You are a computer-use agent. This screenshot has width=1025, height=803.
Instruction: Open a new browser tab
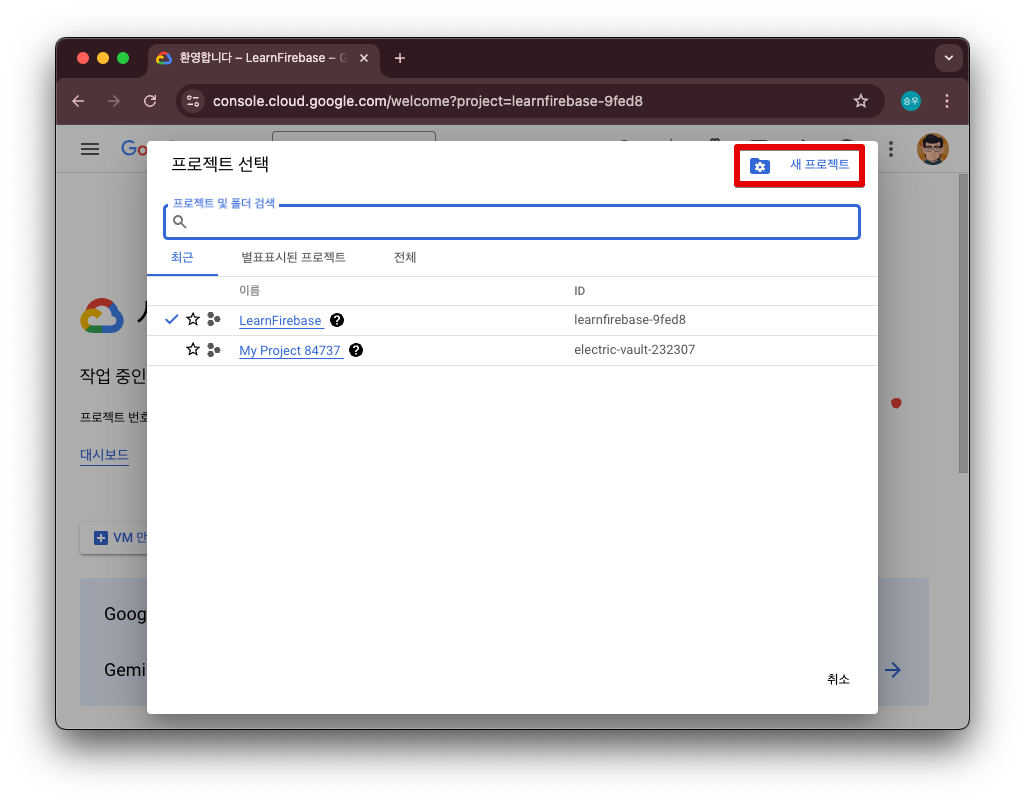click(x=399, y=58)
